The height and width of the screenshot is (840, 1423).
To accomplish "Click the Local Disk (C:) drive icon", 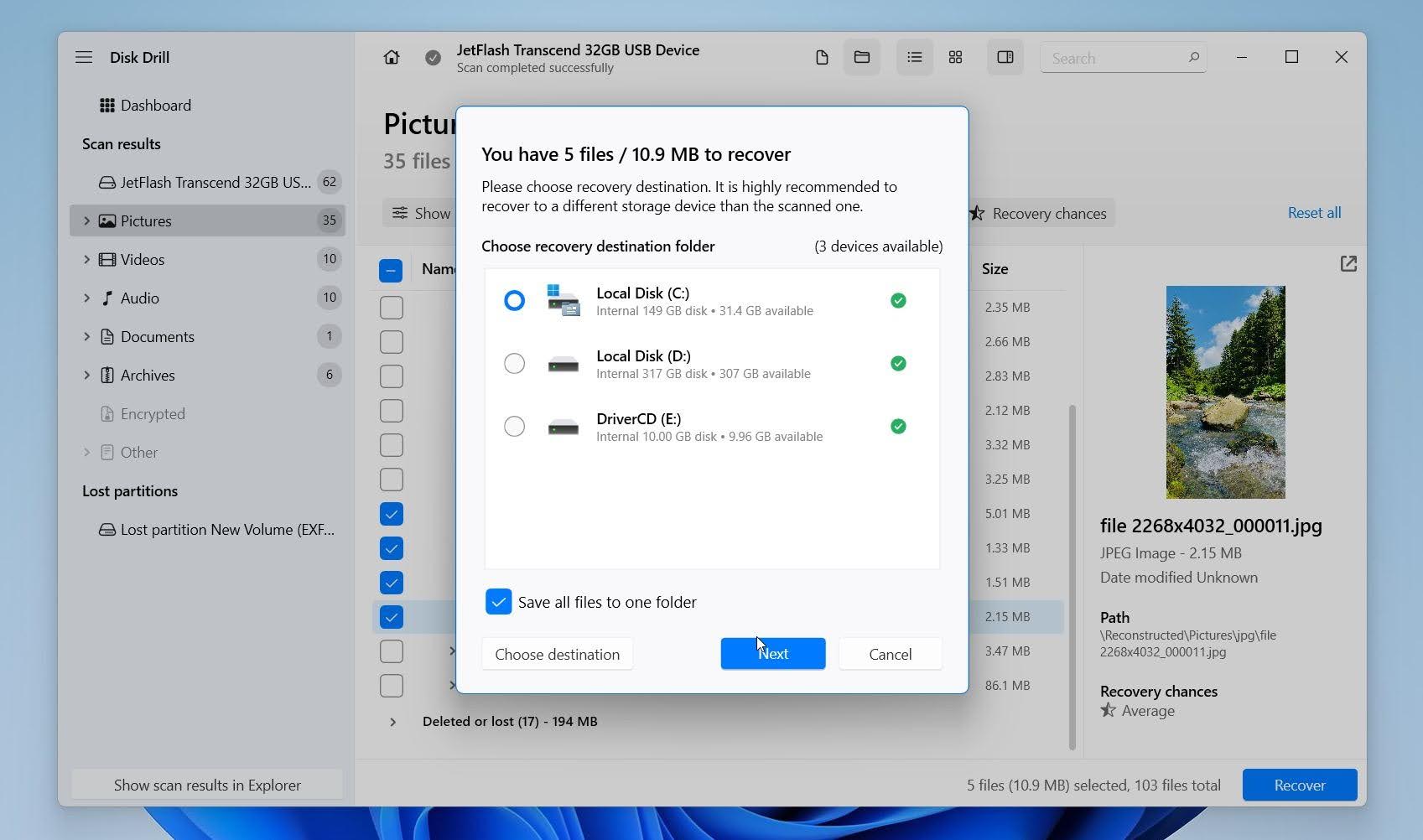I will pos(563,300).
